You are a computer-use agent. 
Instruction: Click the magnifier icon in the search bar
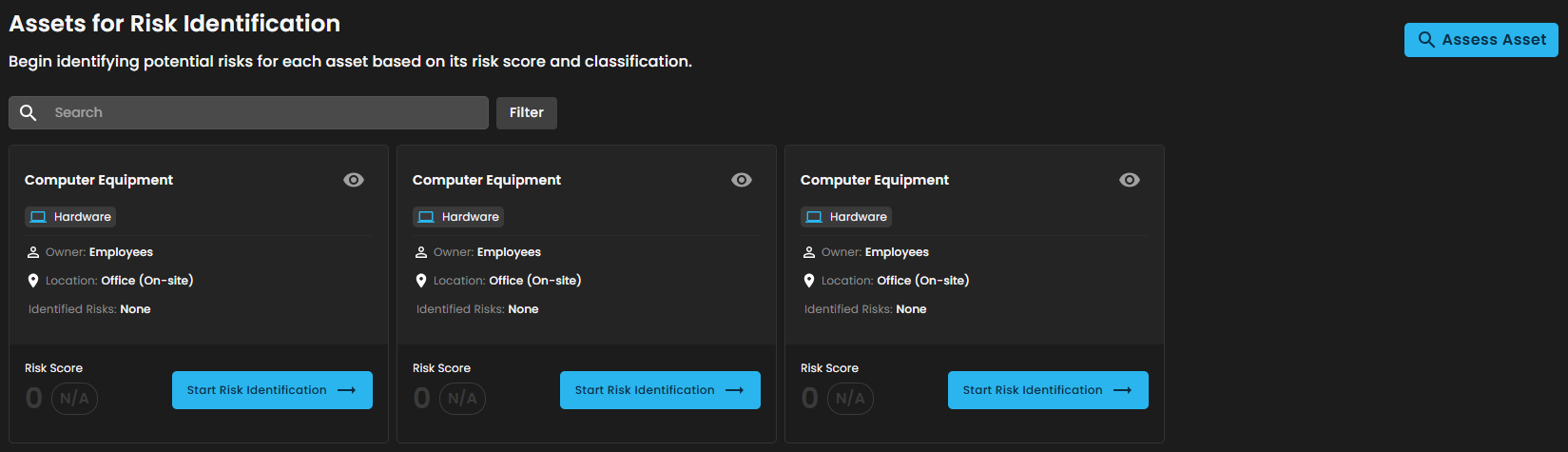tap(29, 112)
